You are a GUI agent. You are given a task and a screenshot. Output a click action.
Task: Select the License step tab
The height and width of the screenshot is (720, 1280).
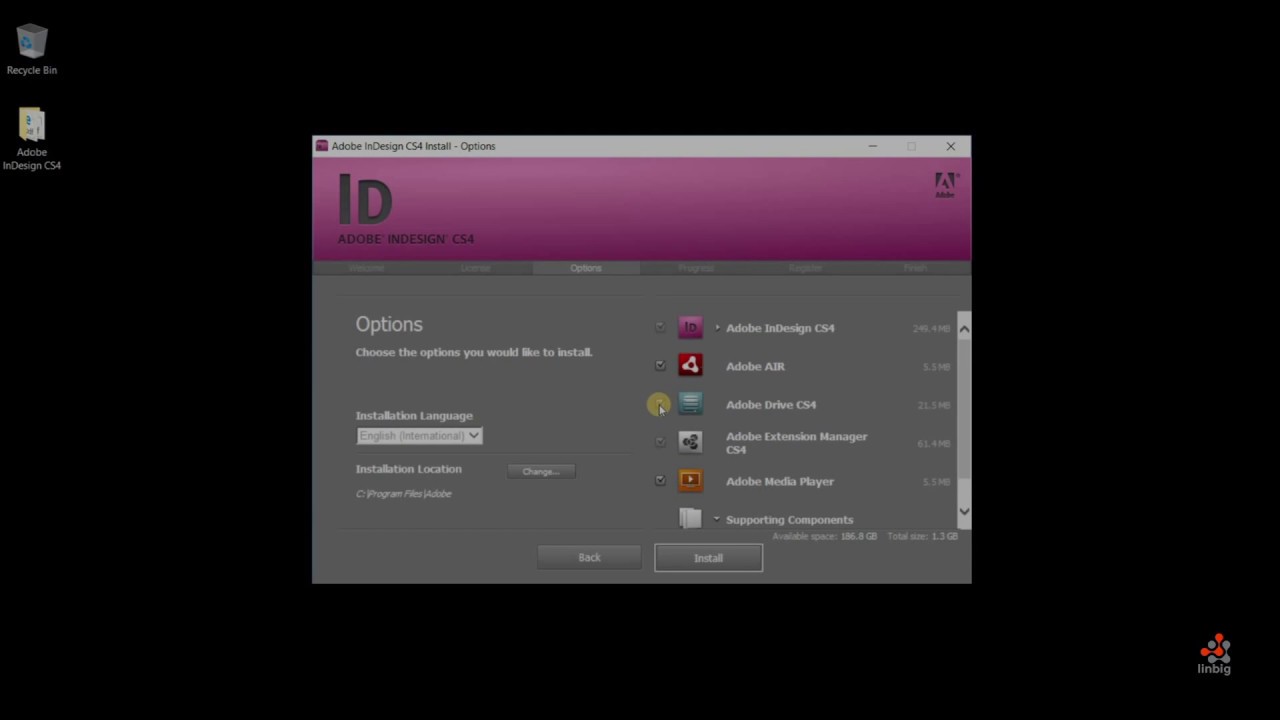coord(476,268)
